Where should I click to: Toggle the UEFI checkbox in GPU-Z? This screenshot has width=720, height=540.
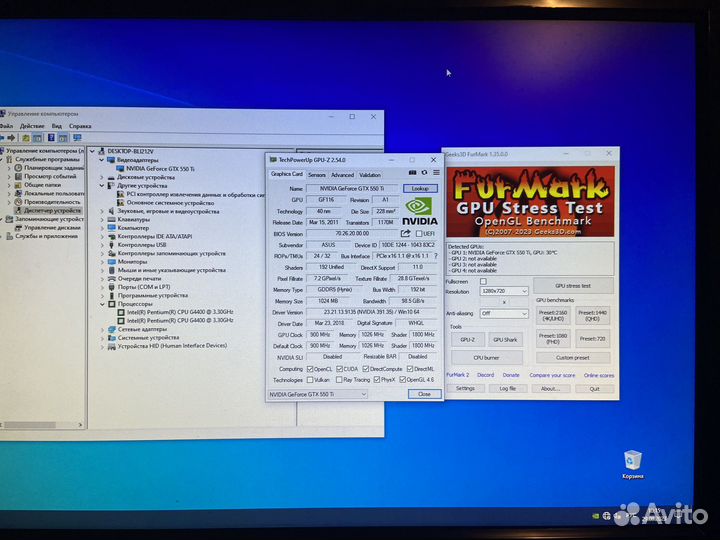click(x=420, y=233)
